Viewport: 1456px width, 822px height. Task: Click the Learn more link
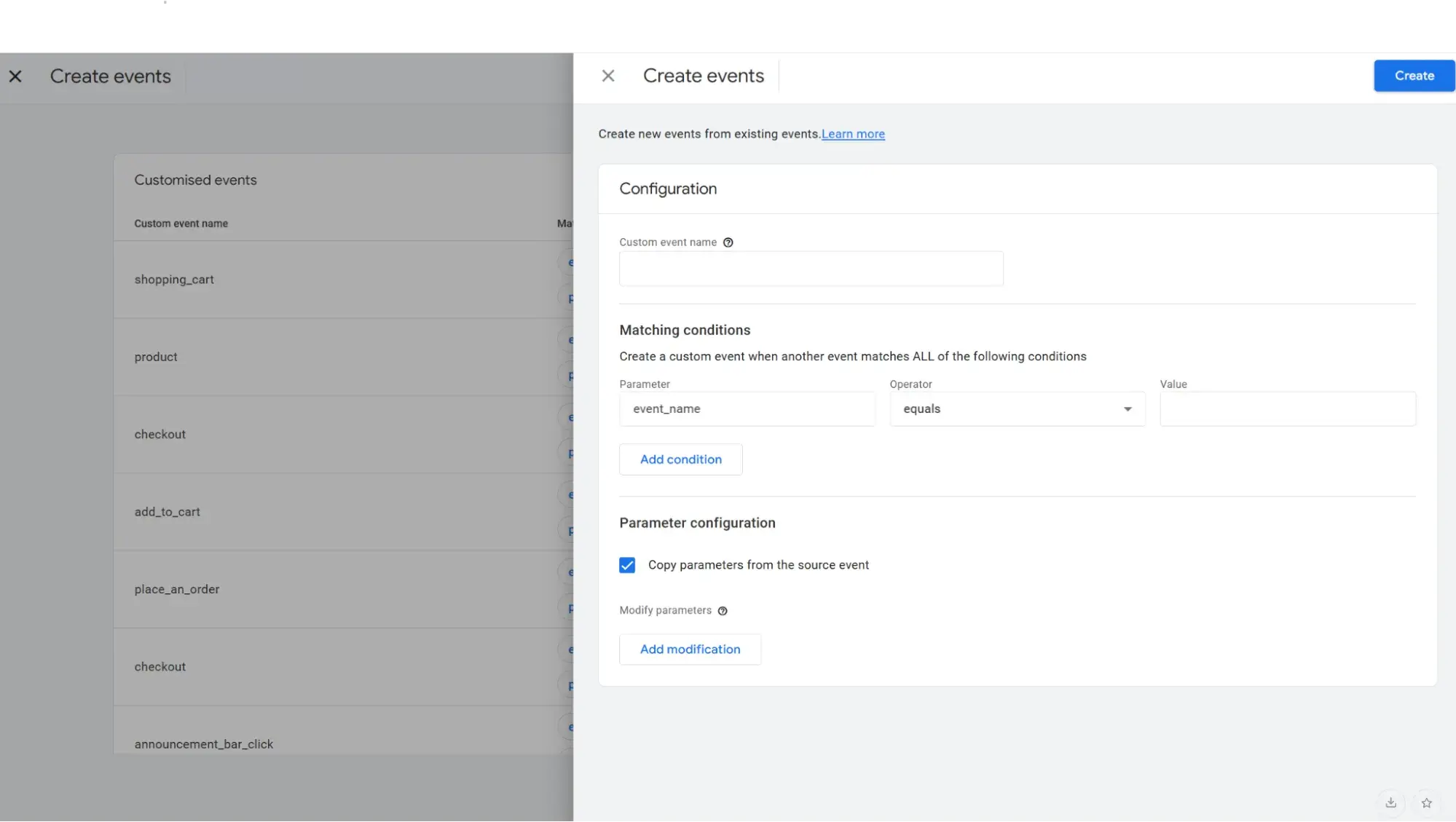(852, 133)
